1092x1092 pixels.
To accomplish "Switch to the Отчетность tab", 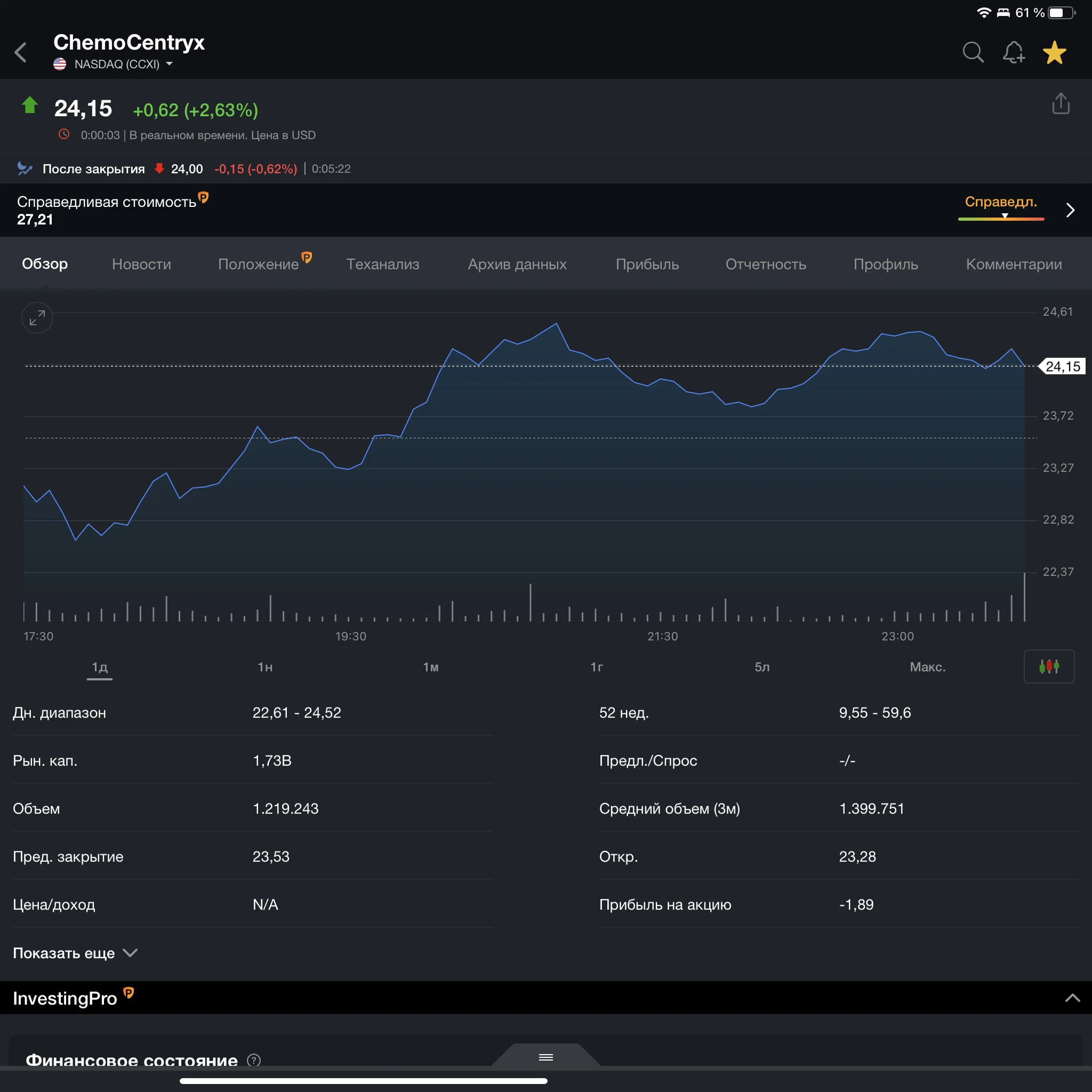I will (766, 264).
